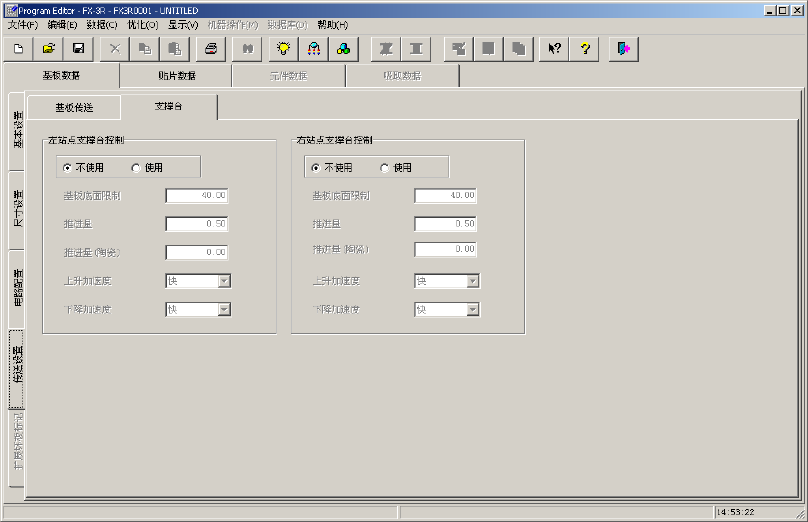
Task: Expand left station 上升加速度 dropdown
Action: point(224,282)
